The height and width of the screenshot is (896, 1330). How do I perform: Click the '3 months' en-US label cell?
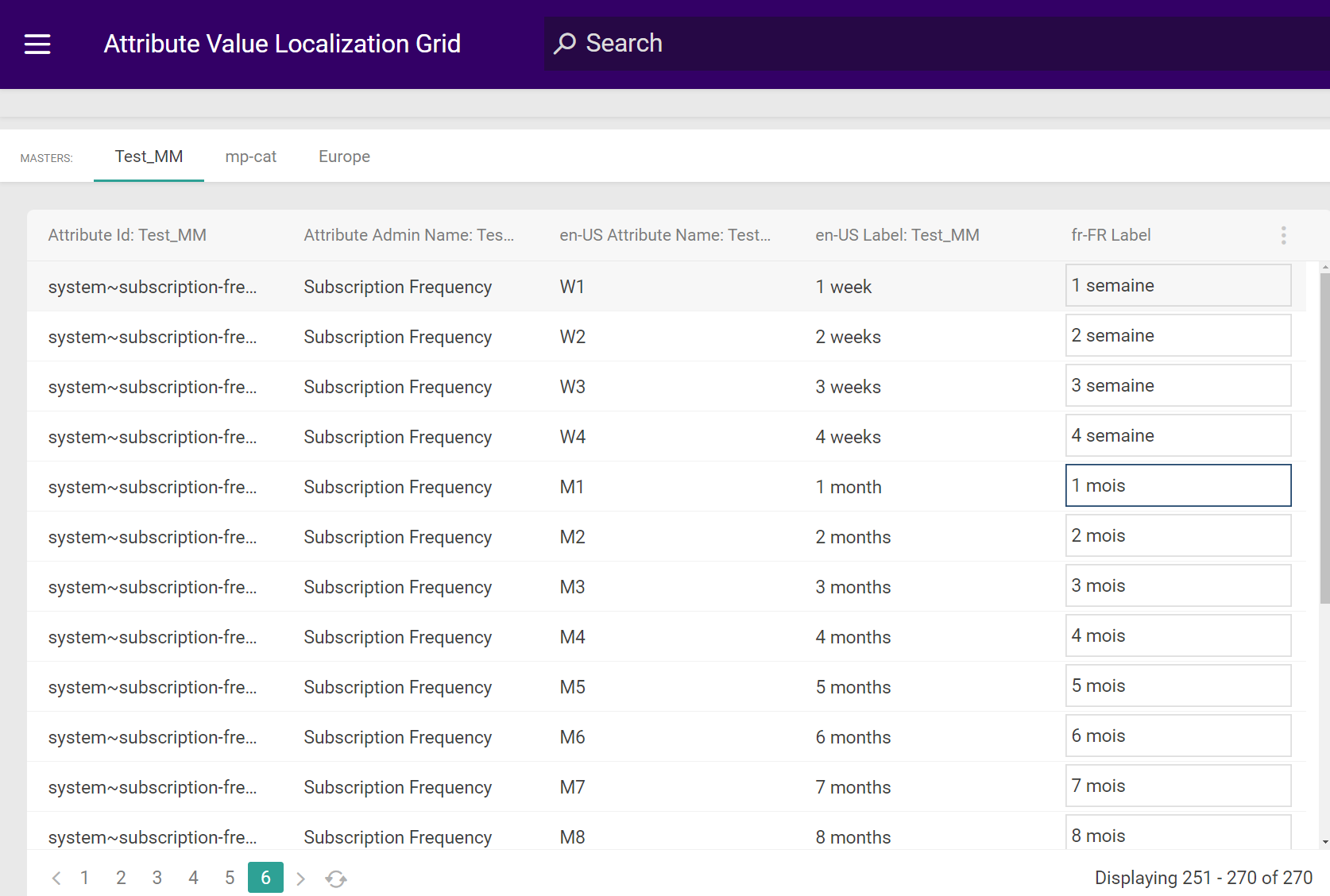[x=853, y=587]
